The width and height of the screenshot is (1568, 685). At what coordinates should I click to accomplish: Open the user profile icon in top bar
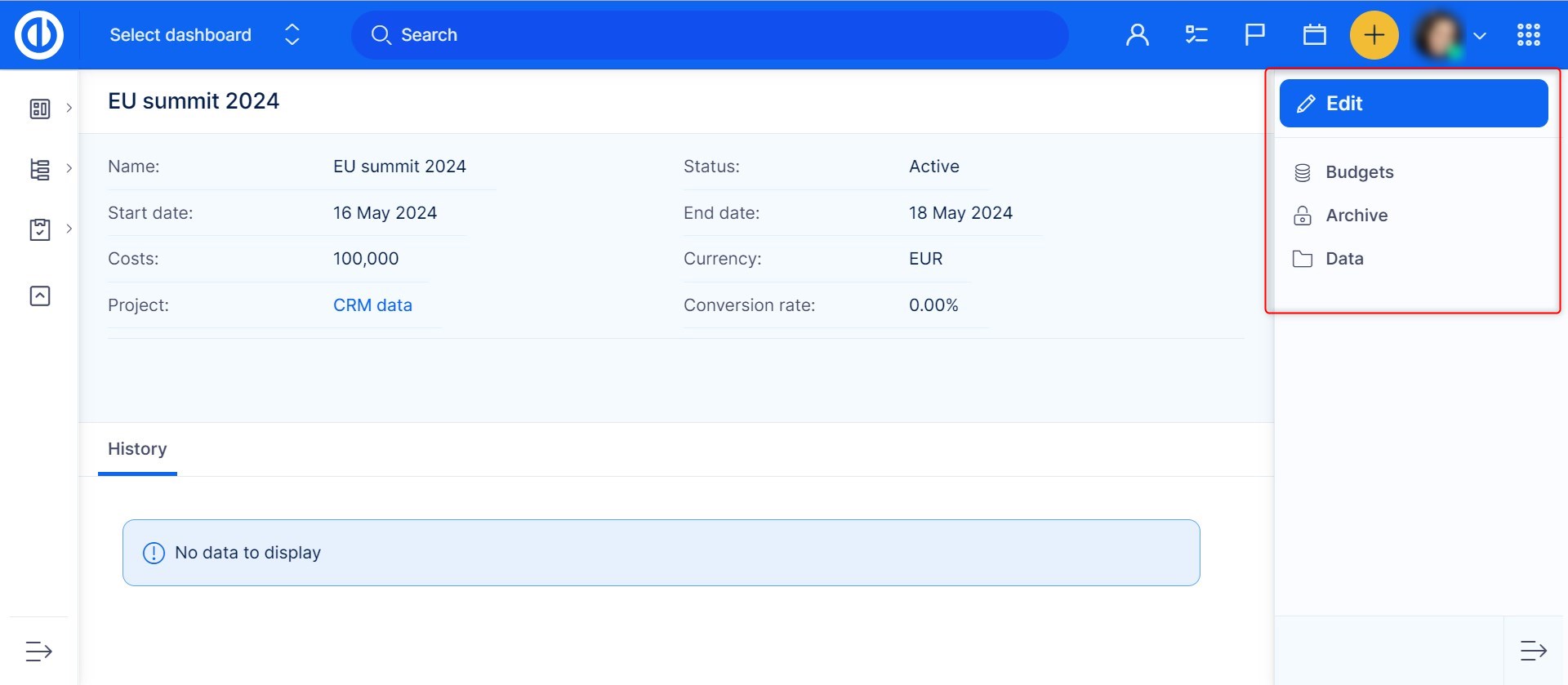coord(1137,35)
